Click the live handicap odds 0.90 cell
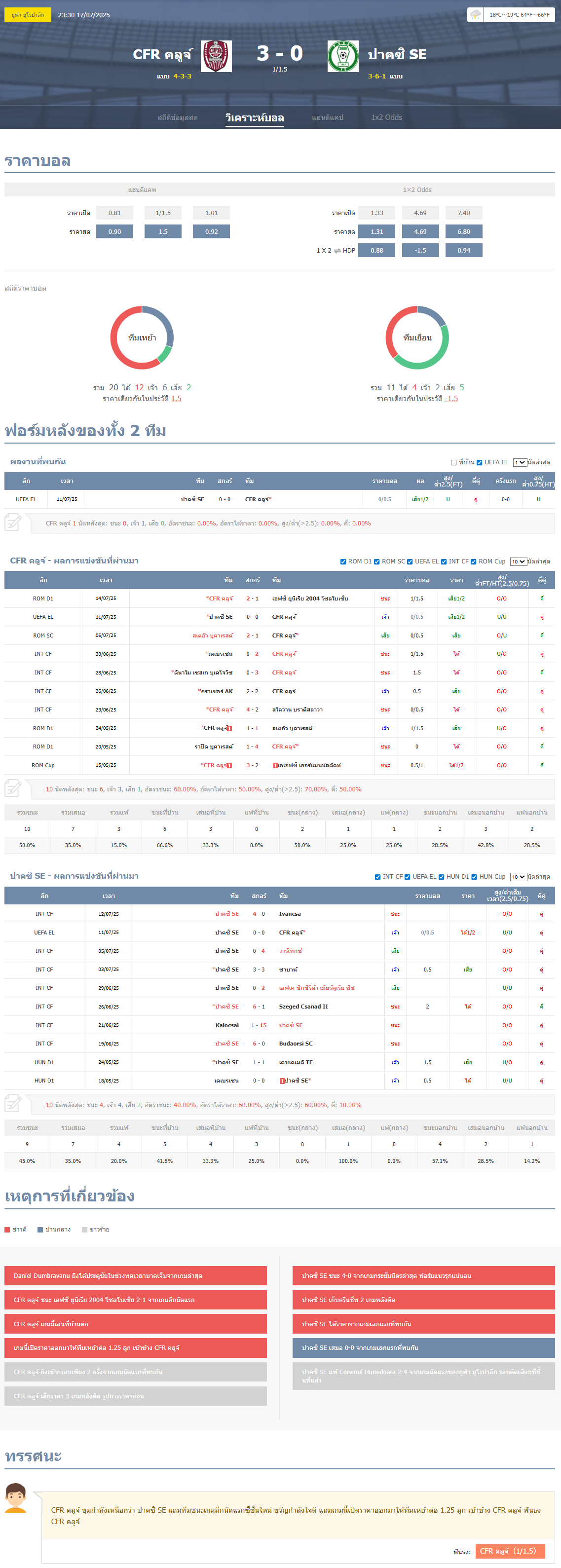The image size is (561, 1568). 114,232
